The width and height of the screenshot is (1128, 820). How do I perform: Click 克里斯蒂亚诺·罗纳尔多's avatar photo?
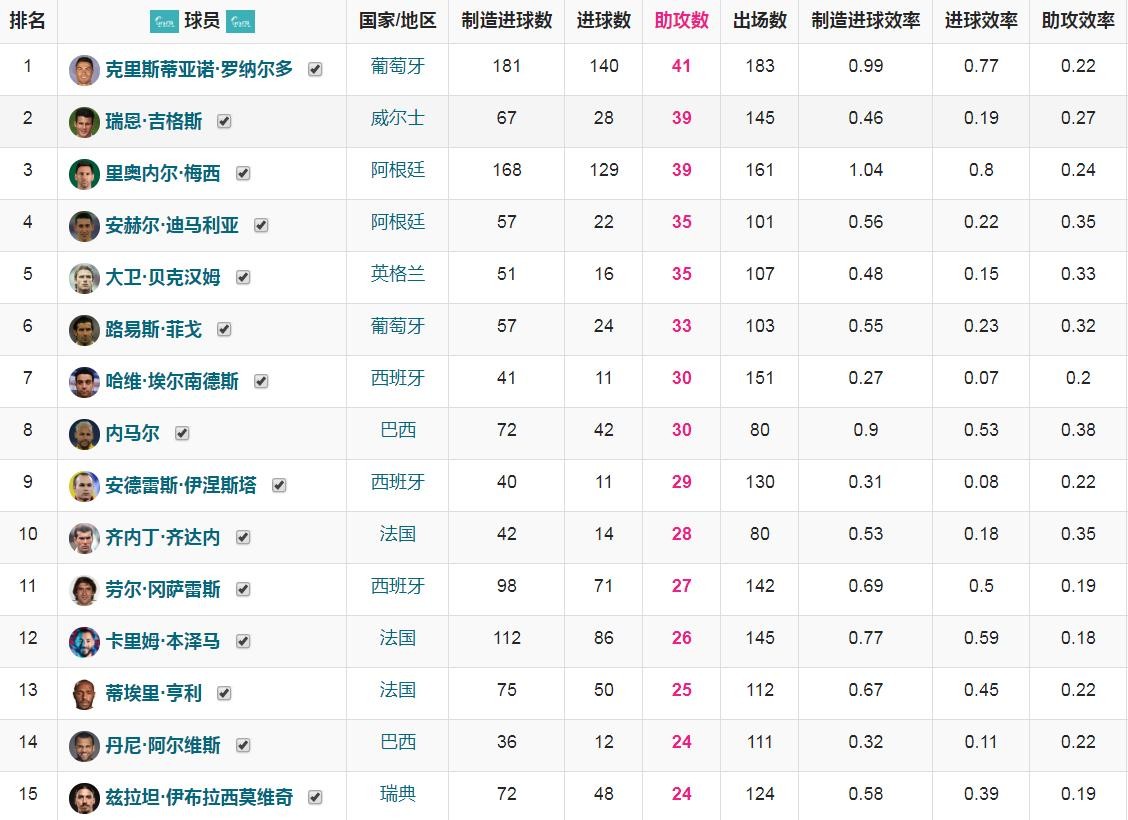(x=84, y=70)
